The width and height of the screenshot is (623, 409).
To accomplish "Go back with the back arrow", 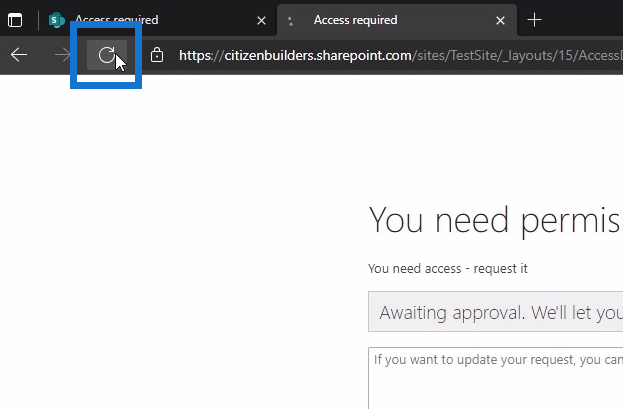I will click(x=19, y=55).
